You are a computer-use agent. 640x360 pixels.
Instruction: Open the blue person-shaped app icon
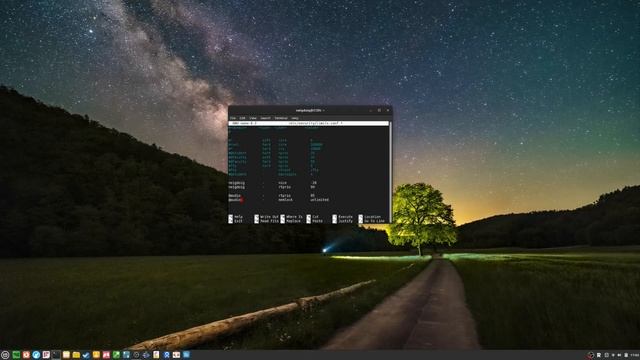pos(166,355)
